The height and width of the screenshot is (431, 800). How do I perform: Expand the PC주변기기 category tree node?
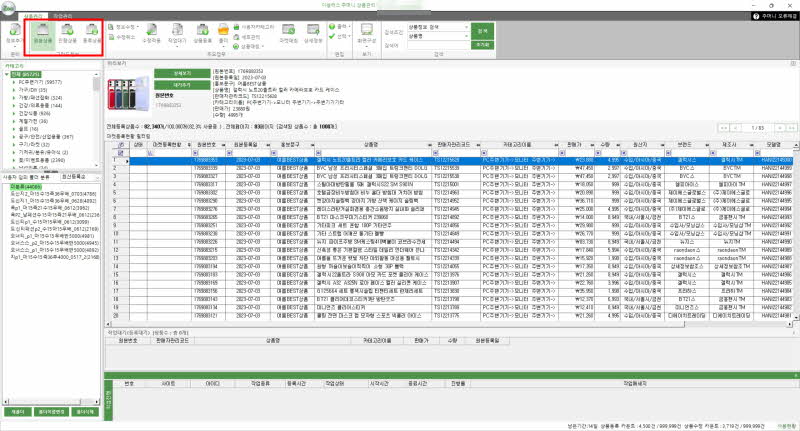click(13, 82)
